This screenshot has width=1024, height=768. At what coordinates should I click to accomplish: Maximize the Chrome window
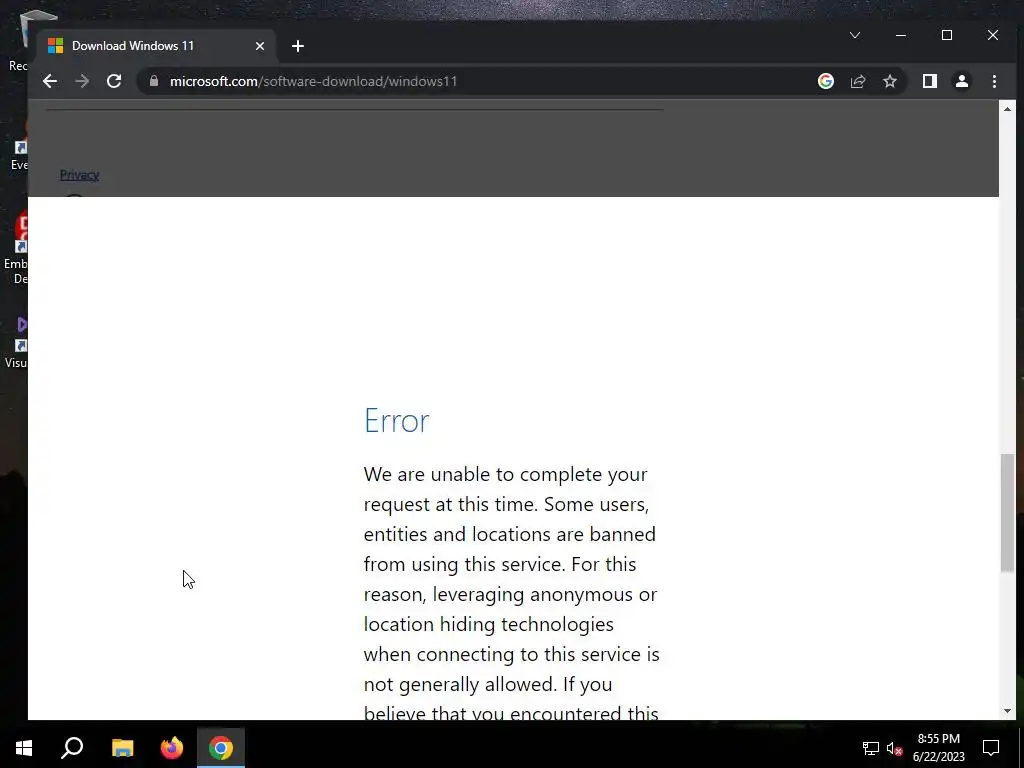tap(947, 35)
